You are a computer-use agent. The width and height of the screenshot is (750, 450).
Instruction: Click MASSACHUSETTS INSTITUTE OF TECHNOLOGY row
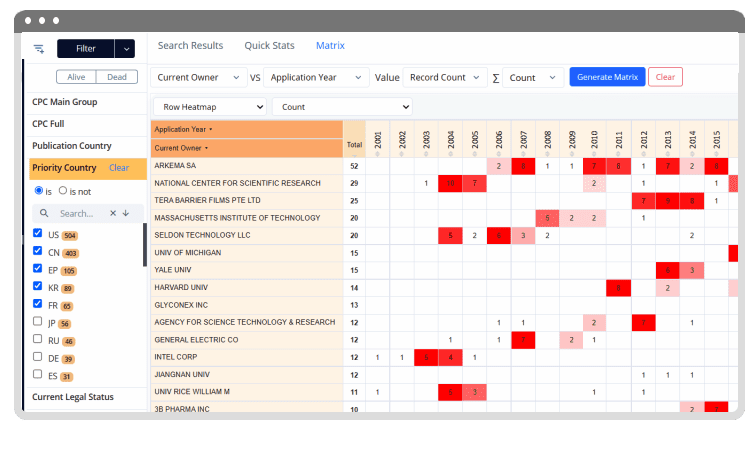[237, 218]
